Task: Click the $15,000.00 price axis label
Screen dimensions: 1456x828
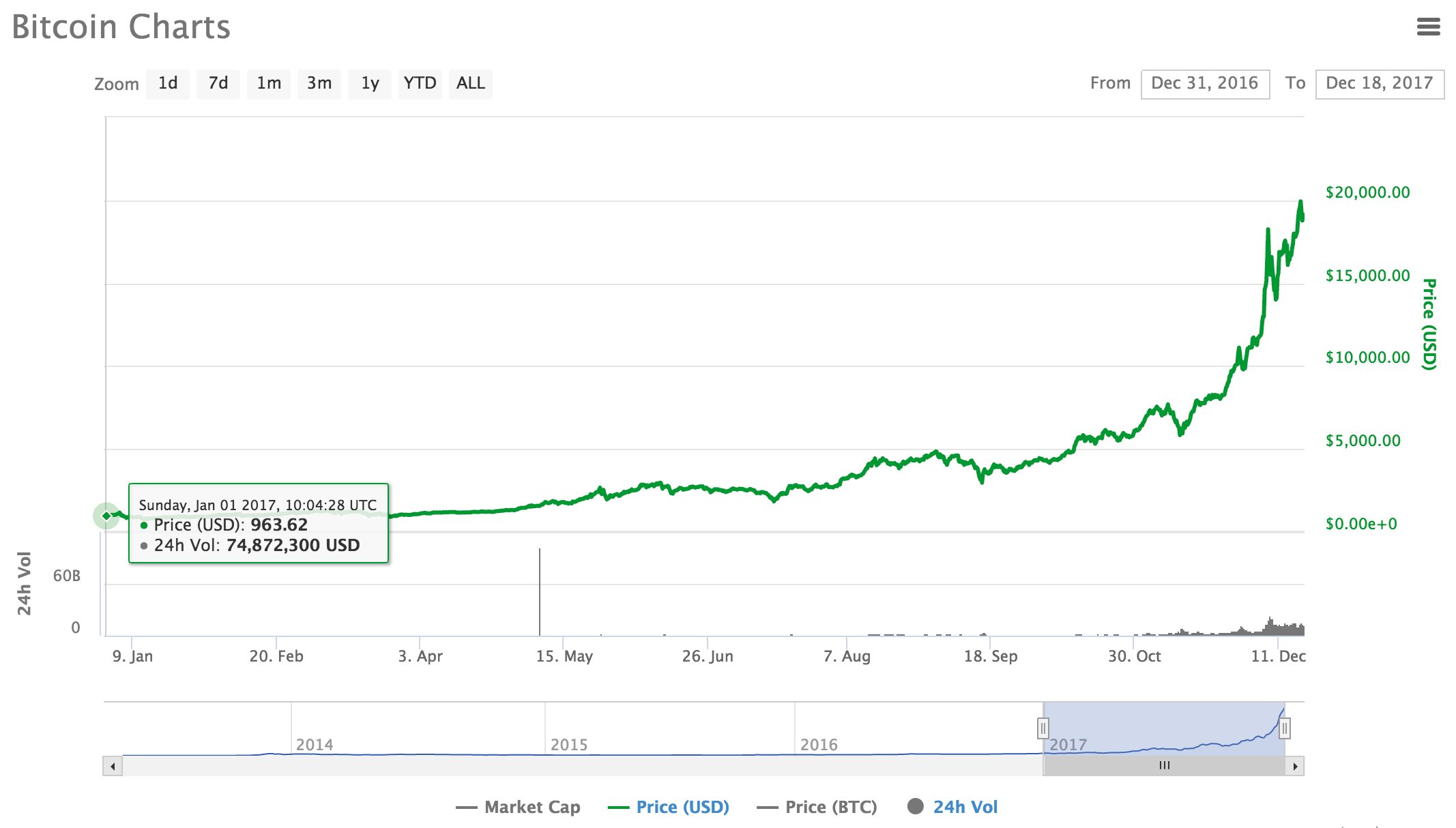Action: coord(1367,276)
